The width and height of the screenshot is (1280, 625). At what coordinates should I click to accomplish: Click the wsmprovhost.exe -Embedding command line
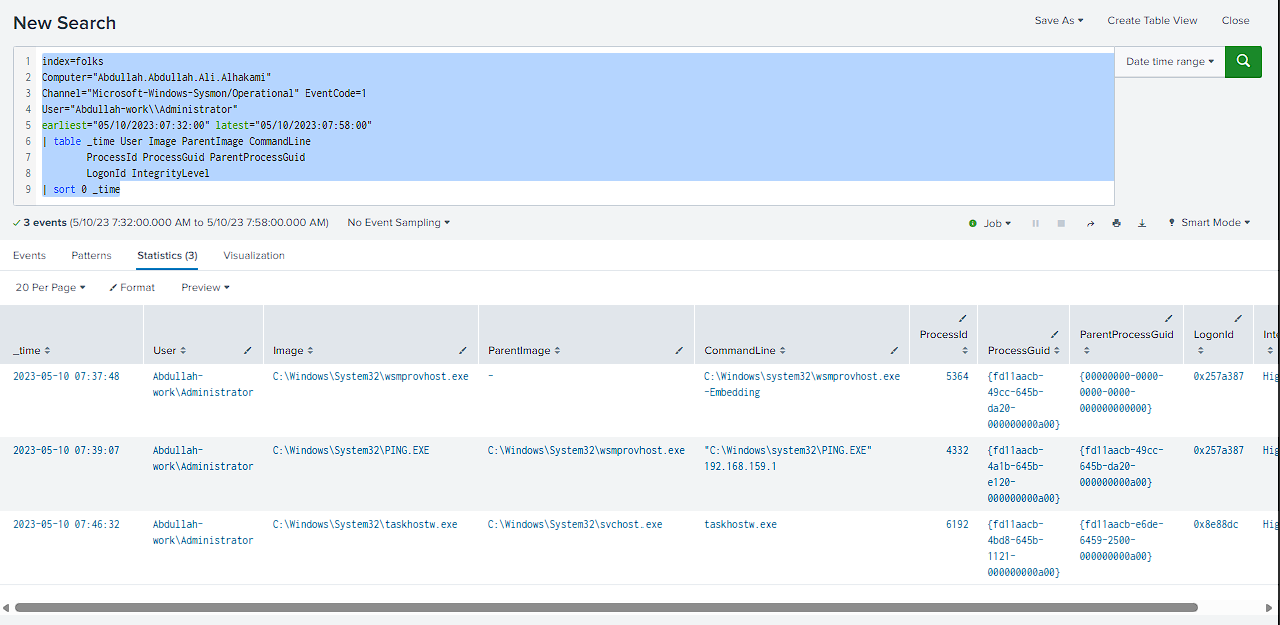pyautogui.click(x=802, y=385)
